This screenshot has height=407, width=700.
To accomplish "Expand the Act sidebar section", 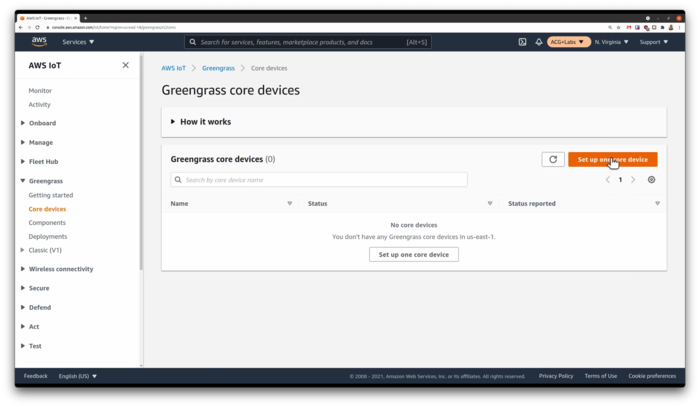I will [x=23, y=326].
